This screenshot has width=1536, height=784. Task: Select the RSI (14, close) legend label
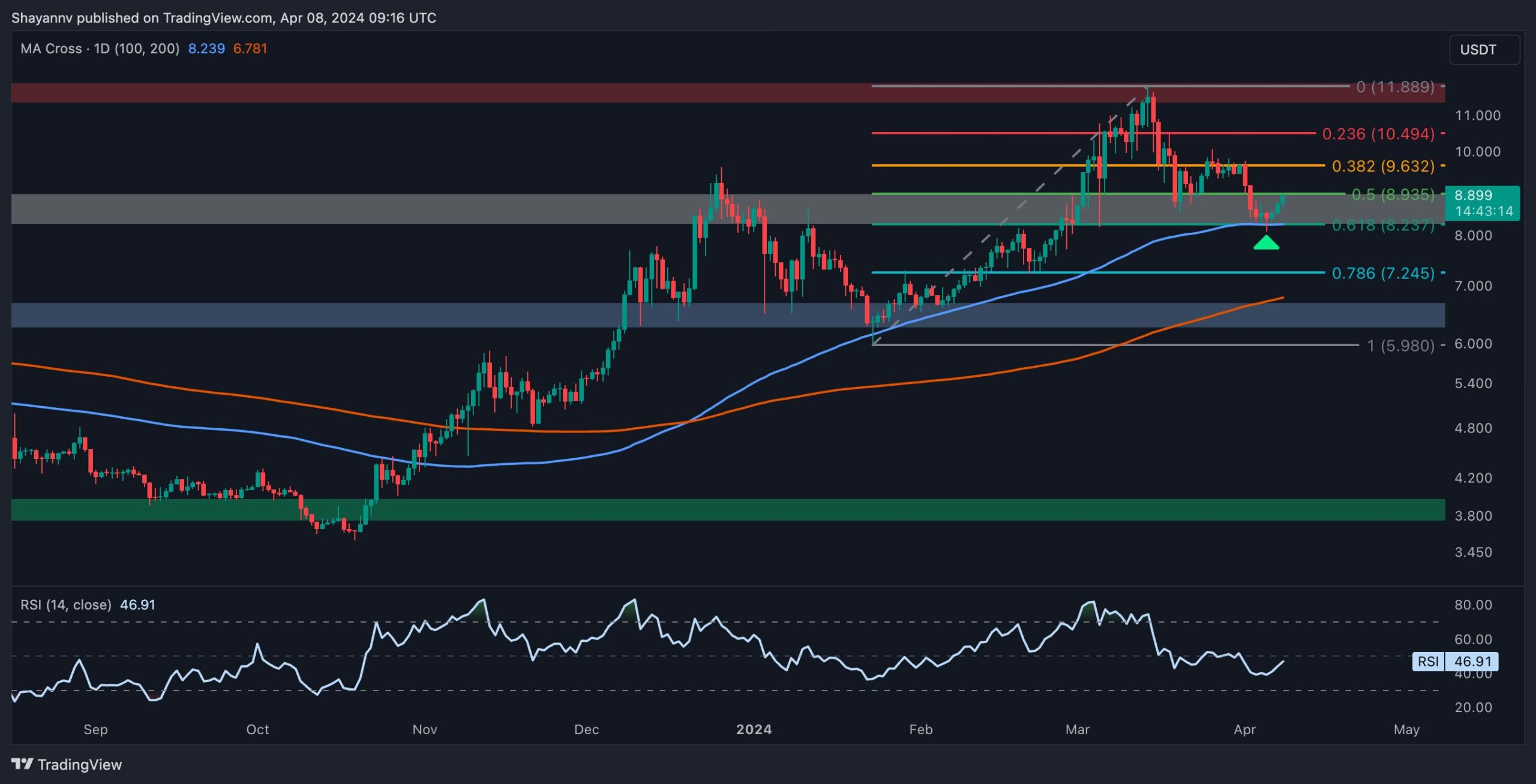(66, 605)
